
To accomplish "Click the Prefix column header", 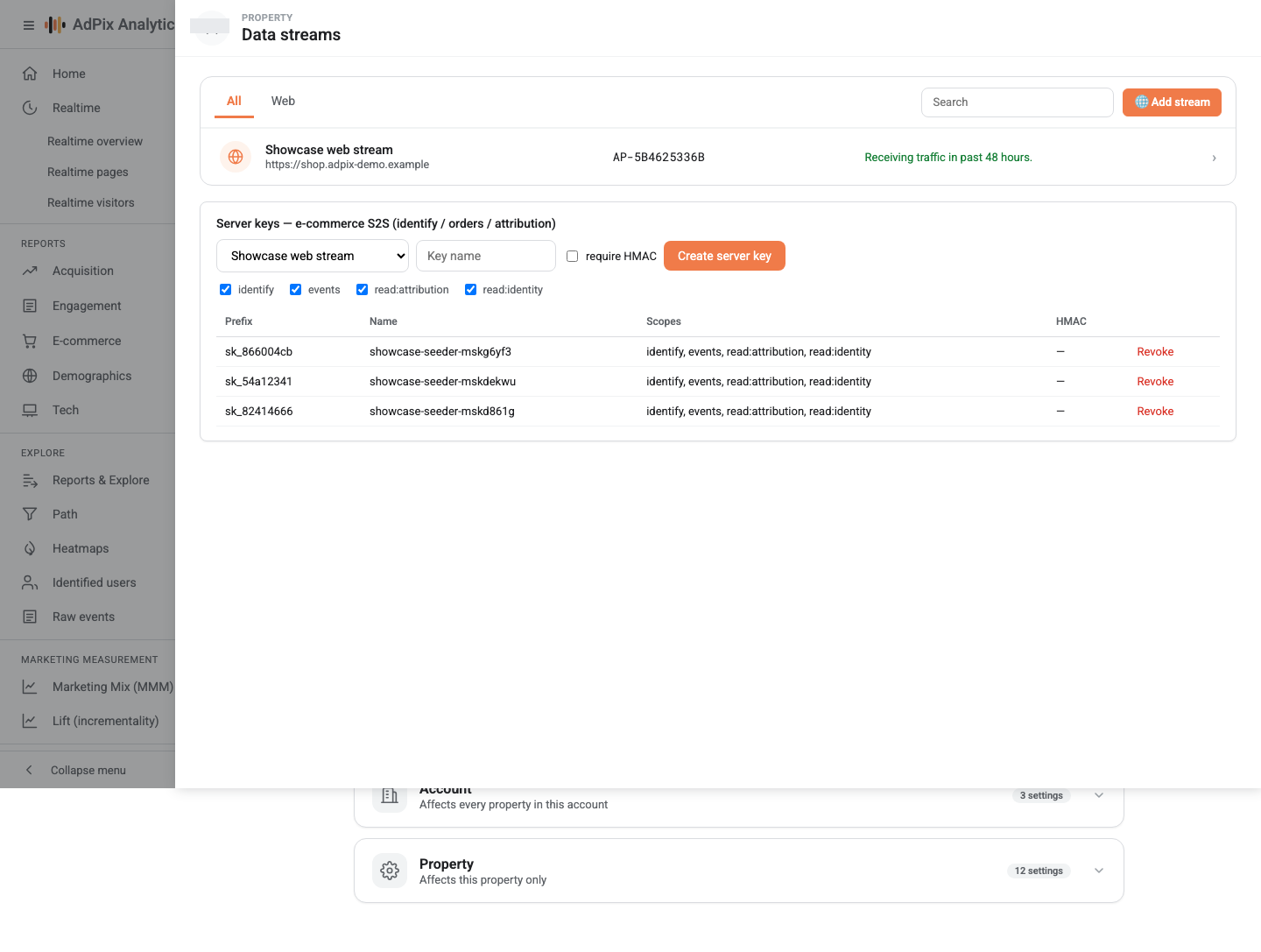I will [x=238, y=321].
